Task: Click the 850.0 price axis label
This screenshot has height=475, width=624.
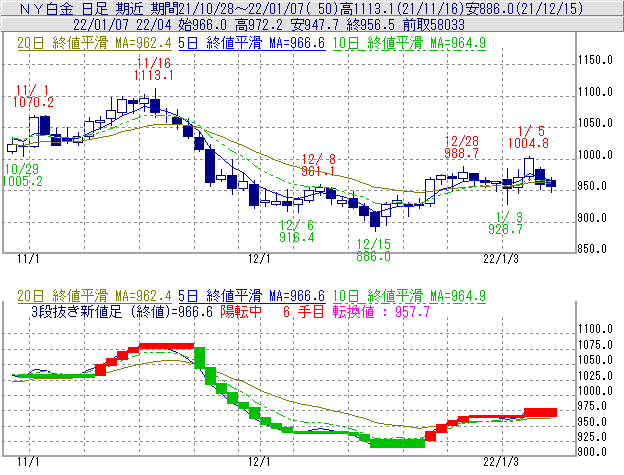Action: tap(592, 249)
